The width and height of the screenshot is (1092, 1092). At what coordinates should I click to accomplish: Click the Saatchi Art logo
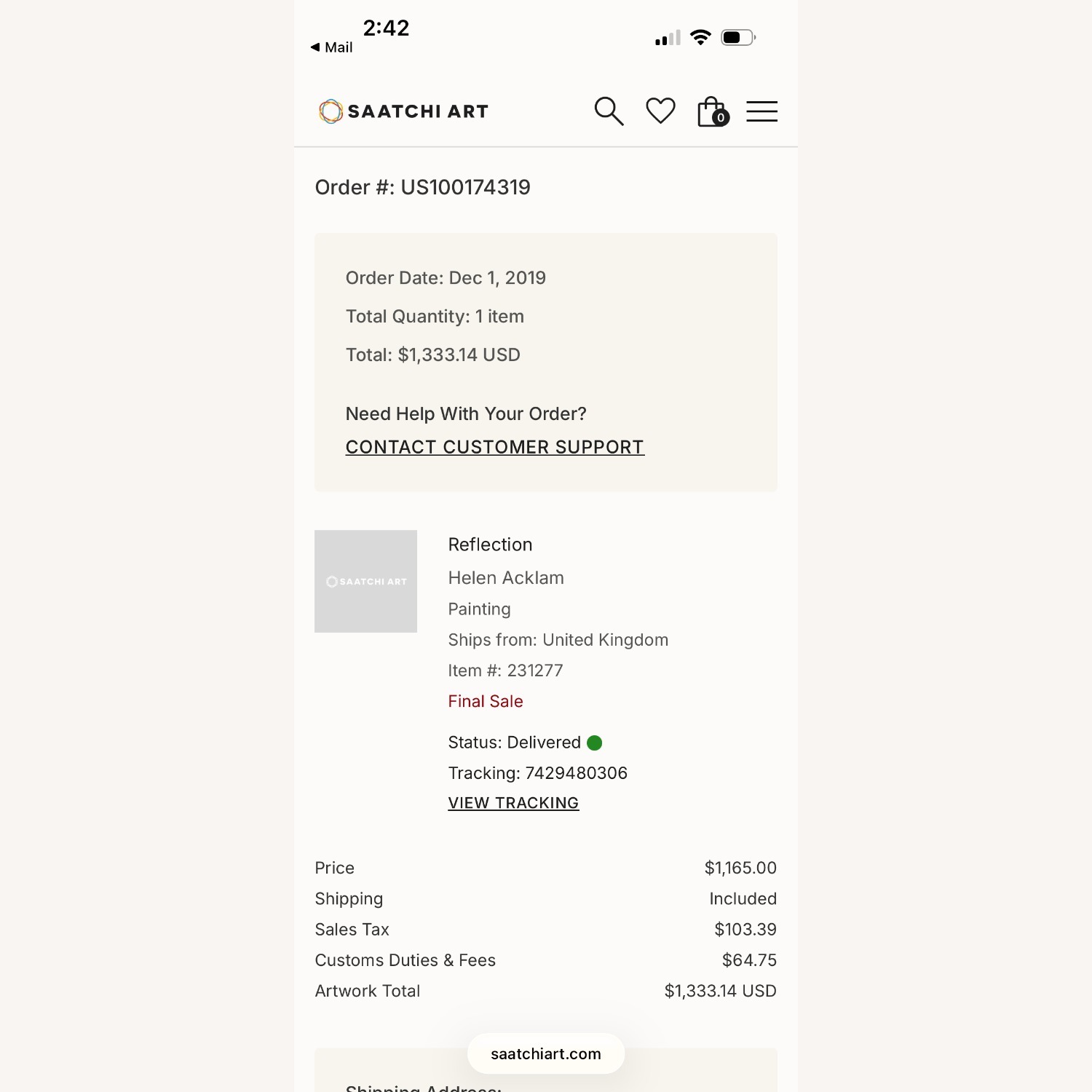point(403,111)
